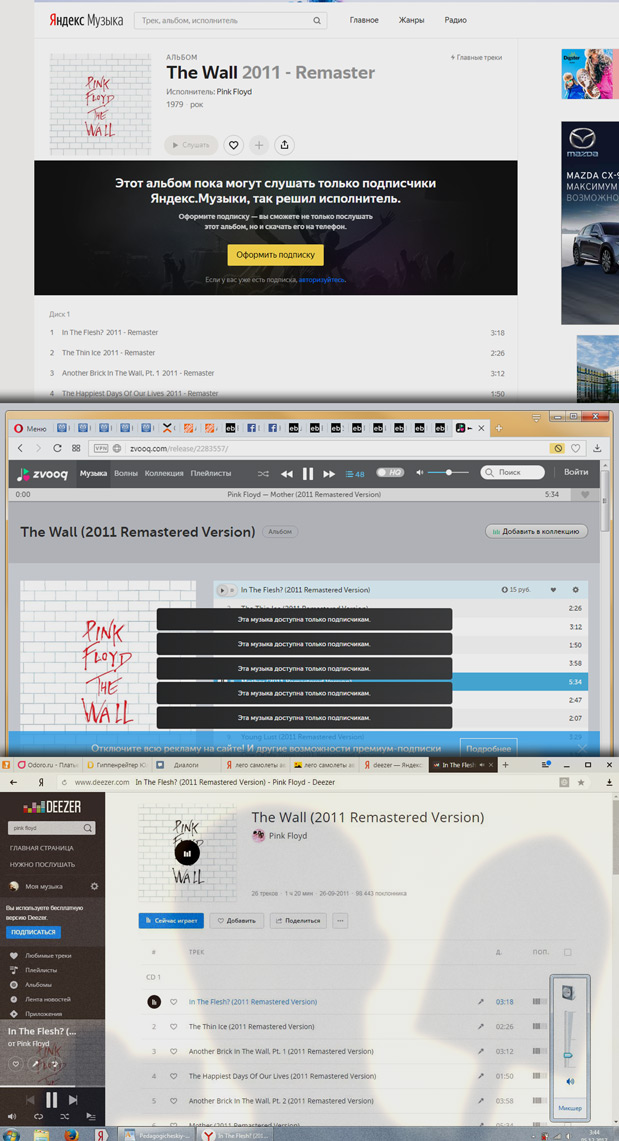Viewport: 619px width, 1141px height.
Task: Adjust Windows volume mixer slider
Action: (568, 1054)
